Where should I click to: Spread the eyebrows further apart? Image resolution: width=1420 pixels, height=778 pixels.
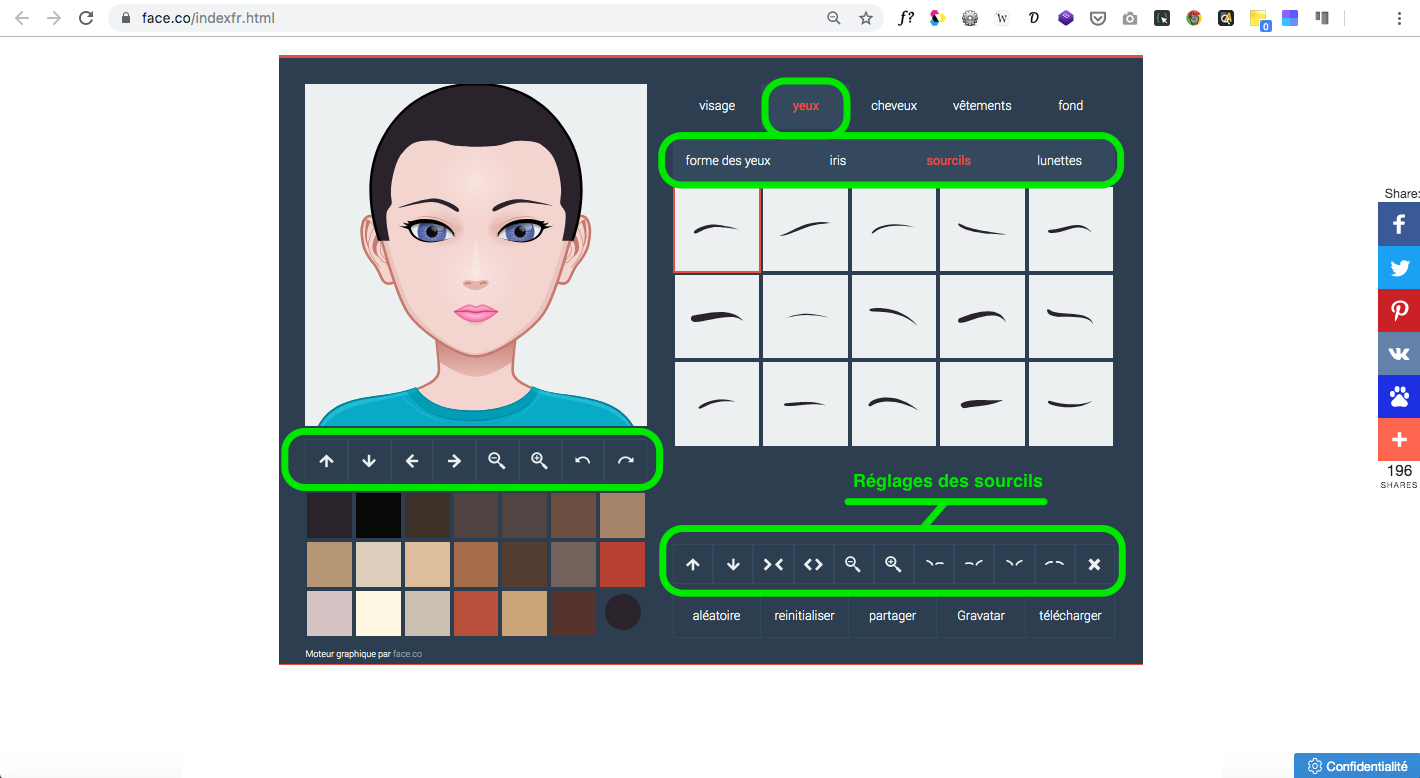(x=813, y=564)
